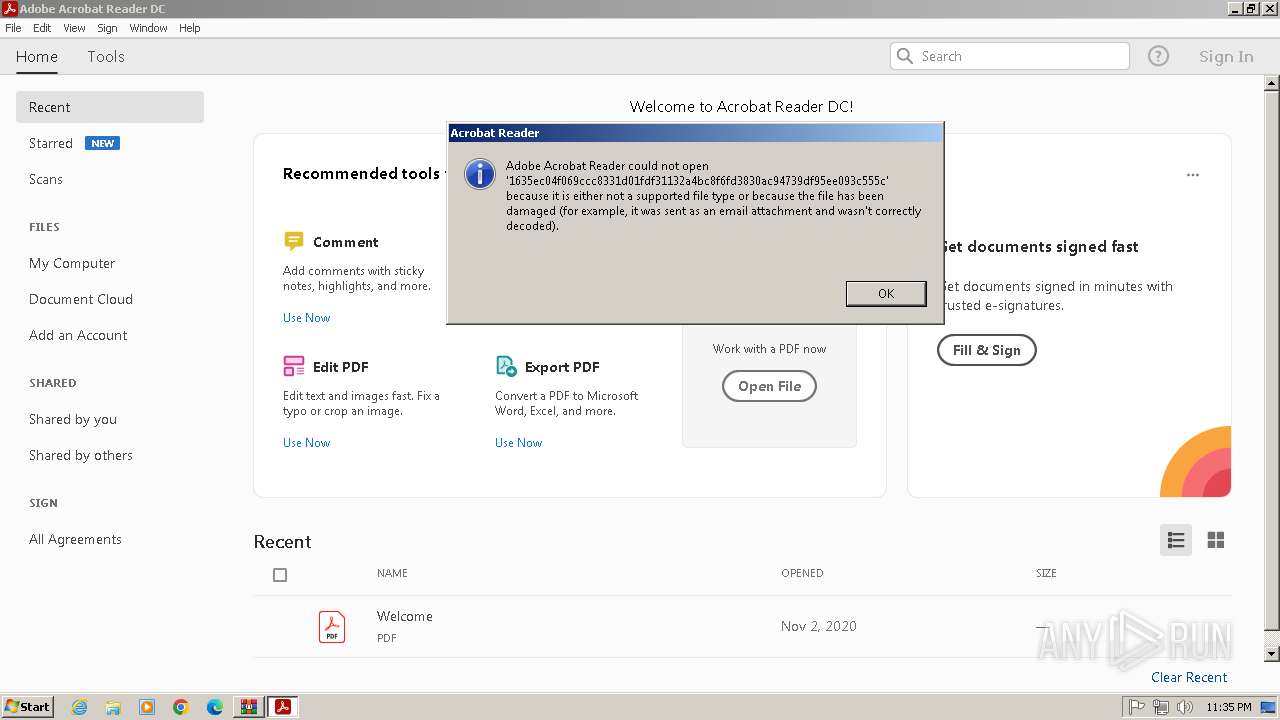Click the Welcome PDF file icon
The height and width of the screenshot is (720, 1280).
(x=332, y=626)
